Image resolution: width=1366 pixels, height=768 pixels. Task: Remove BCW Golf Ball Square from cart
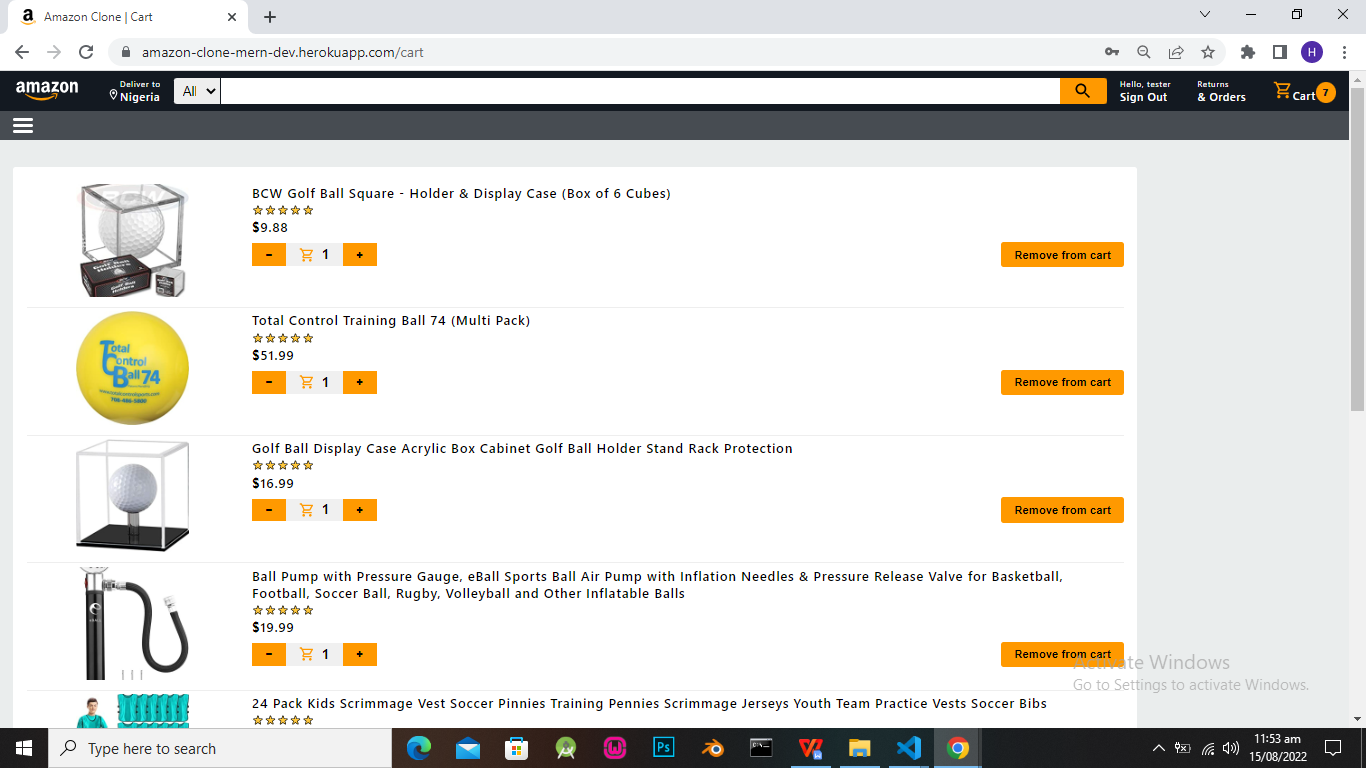[1062, 255]
